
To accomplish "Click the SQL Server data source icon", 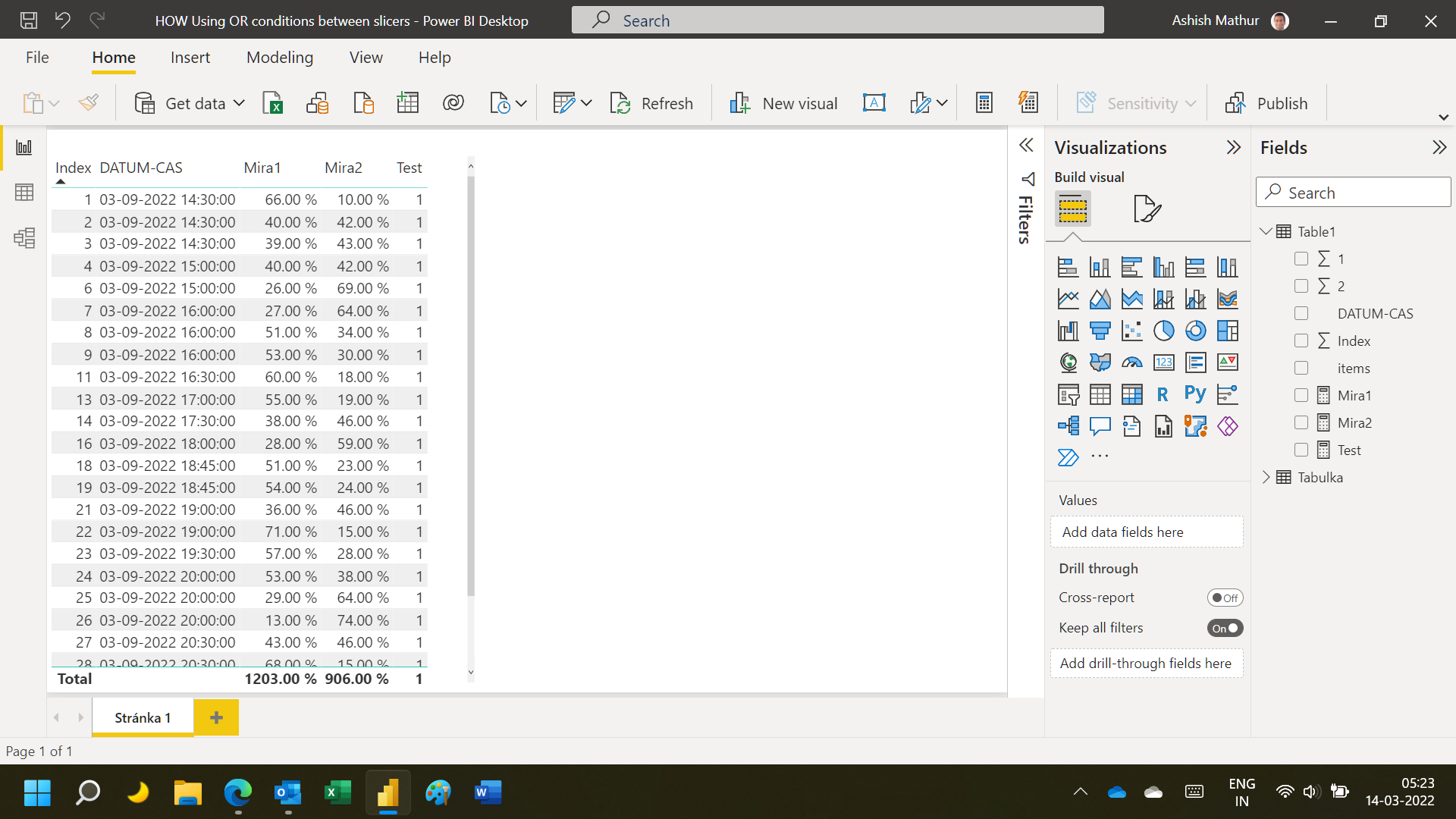I will [x=363, y=103].
